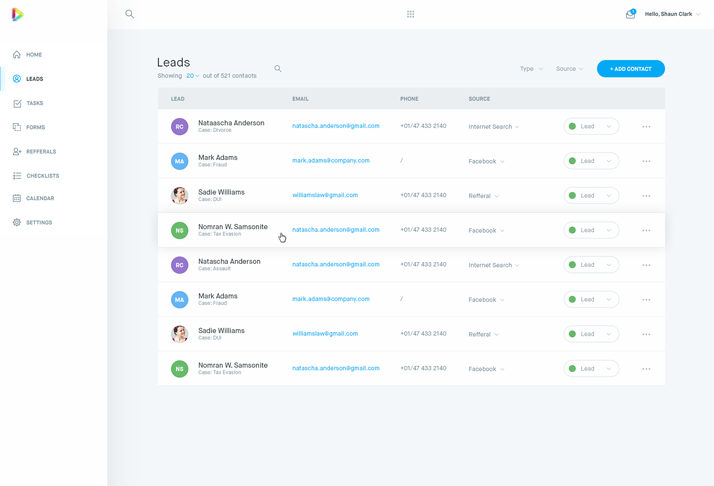Open the search icon in top bar

click(x=130, y=14)
